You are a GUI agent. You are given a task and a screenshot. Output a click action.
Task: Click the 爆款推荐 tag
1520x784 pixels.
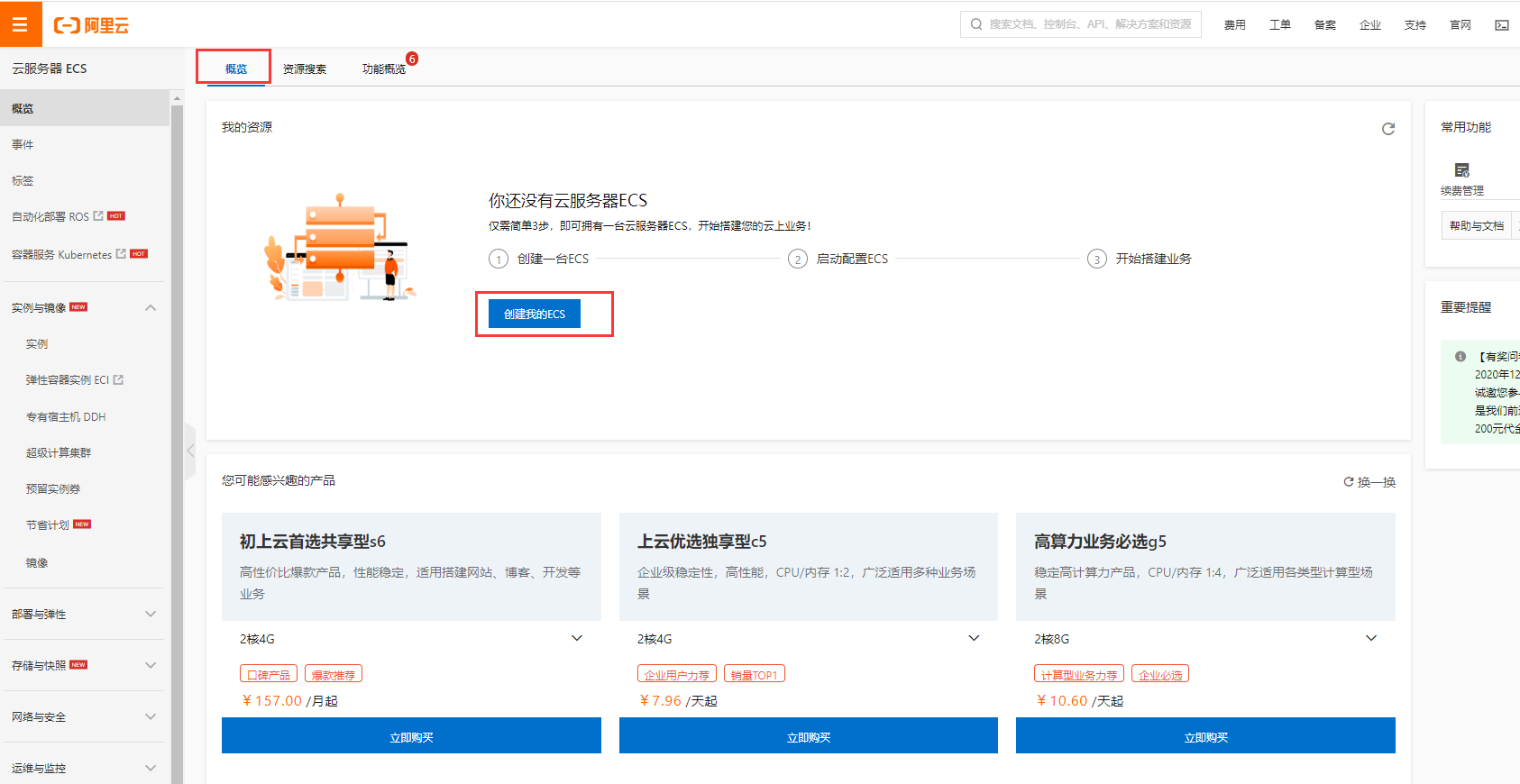click(334, 674)
